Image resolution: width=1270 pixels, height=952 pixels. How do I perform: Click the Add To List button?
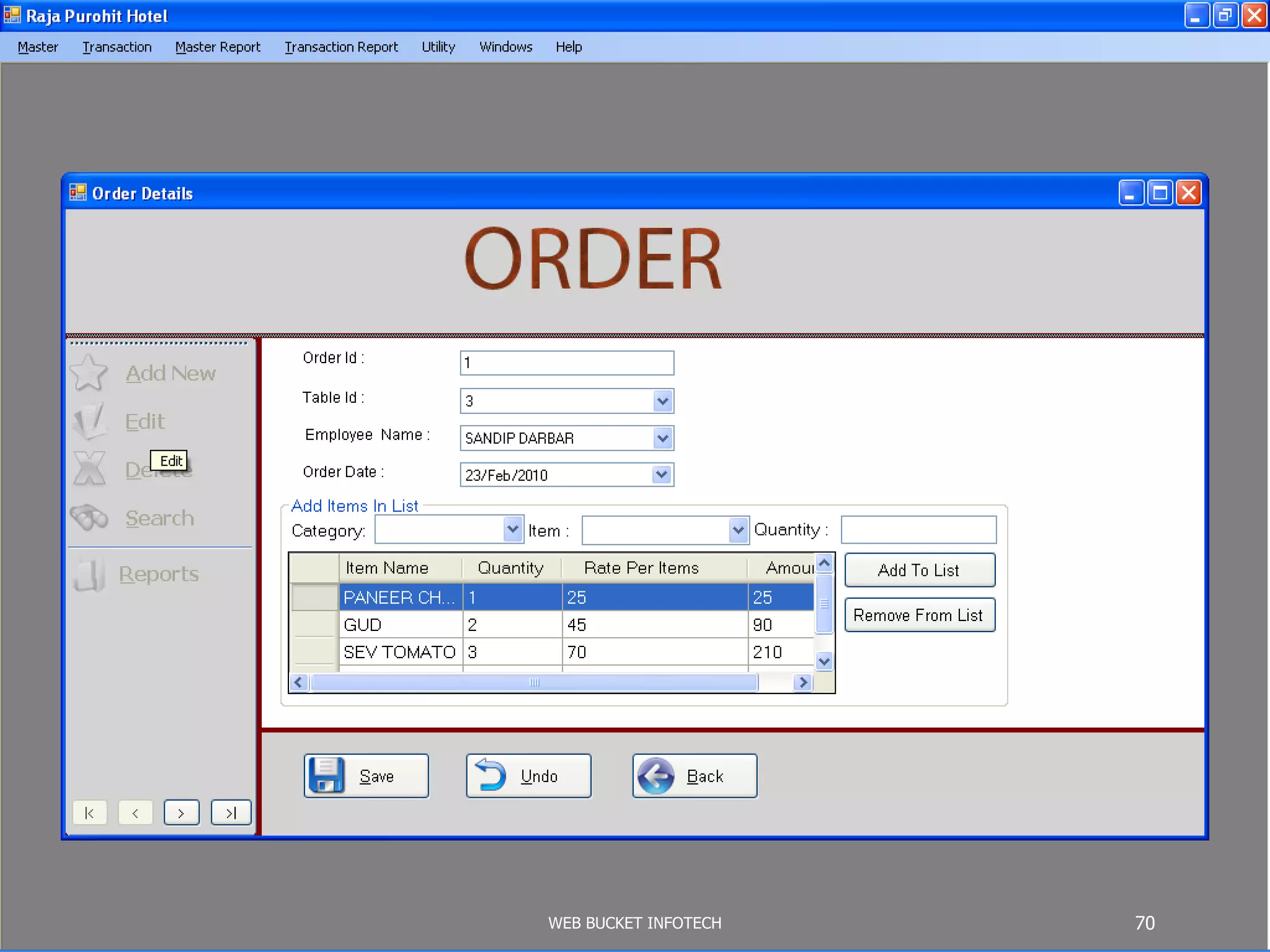(x=920, y=570)
